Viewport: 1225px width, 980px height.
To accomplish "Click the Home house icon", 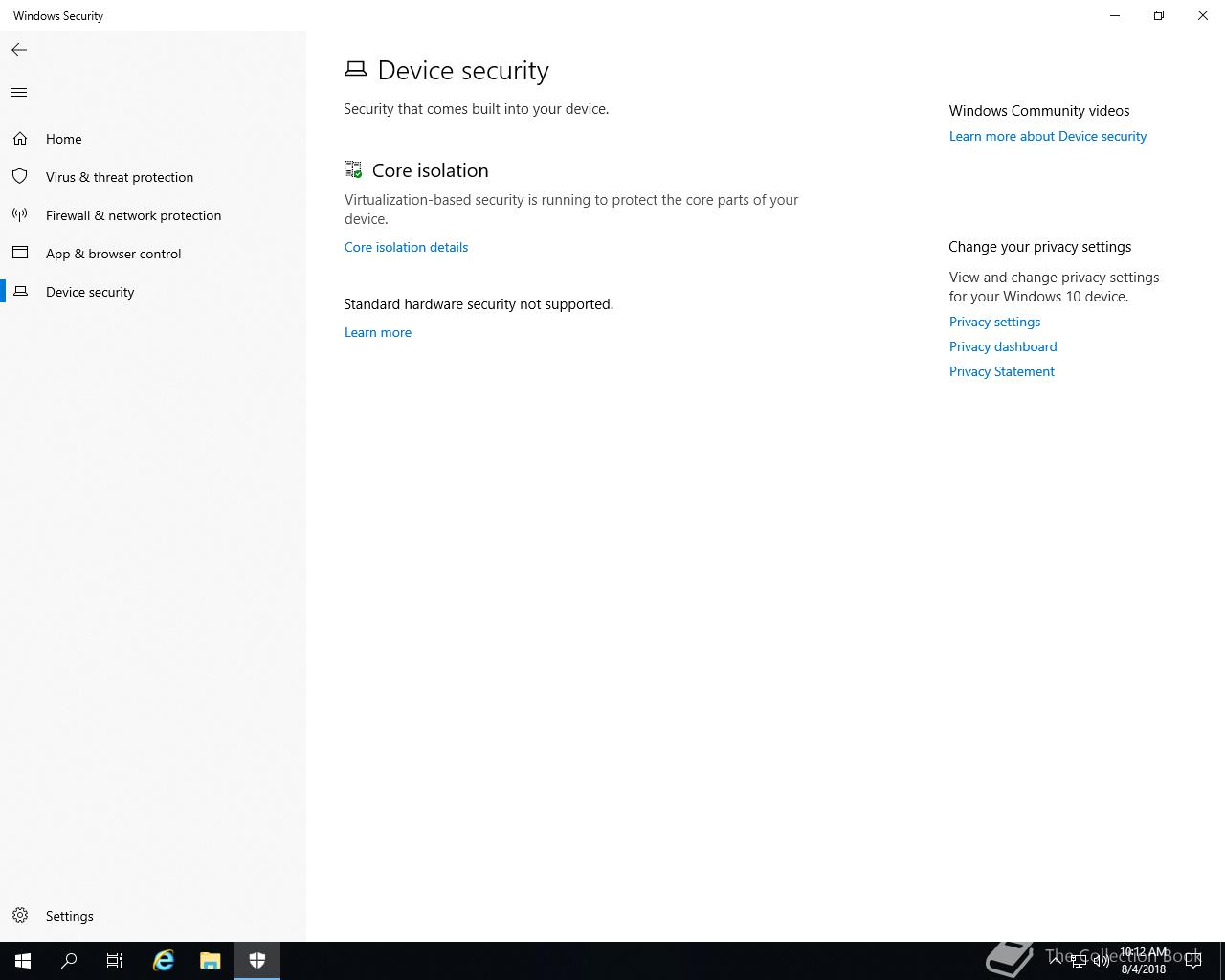I will click(x=20, y=139).
